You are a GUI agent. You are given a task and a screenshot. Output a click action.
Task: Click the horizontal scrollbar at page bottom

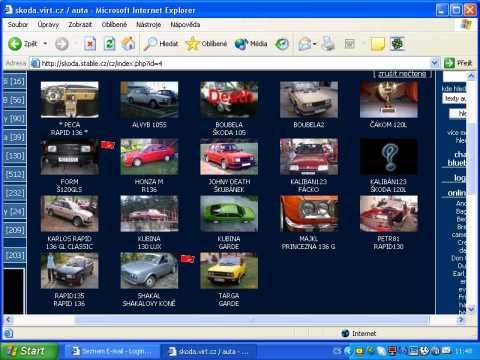(234, 320)
